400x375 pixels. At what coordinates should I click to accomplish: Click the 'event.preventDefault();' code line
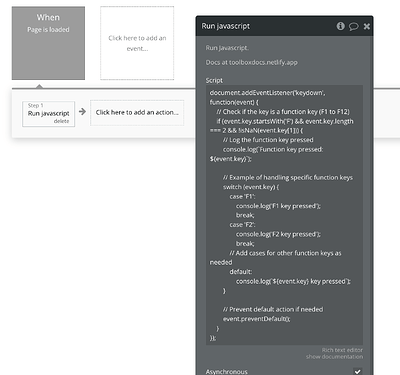click(x=257, y=319)
